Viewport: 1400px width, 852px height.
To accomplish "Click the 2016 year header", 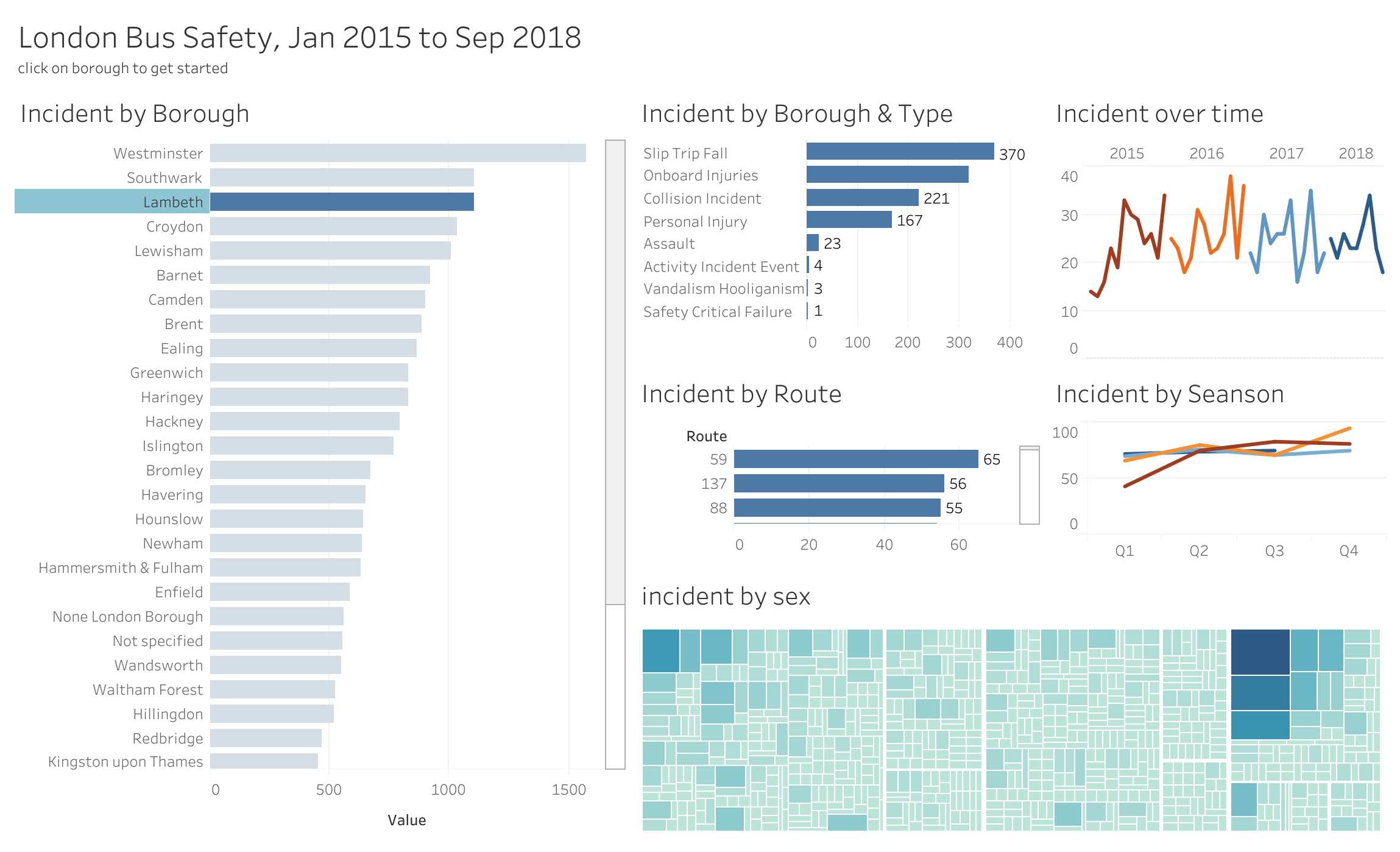I will (1206, 154).
